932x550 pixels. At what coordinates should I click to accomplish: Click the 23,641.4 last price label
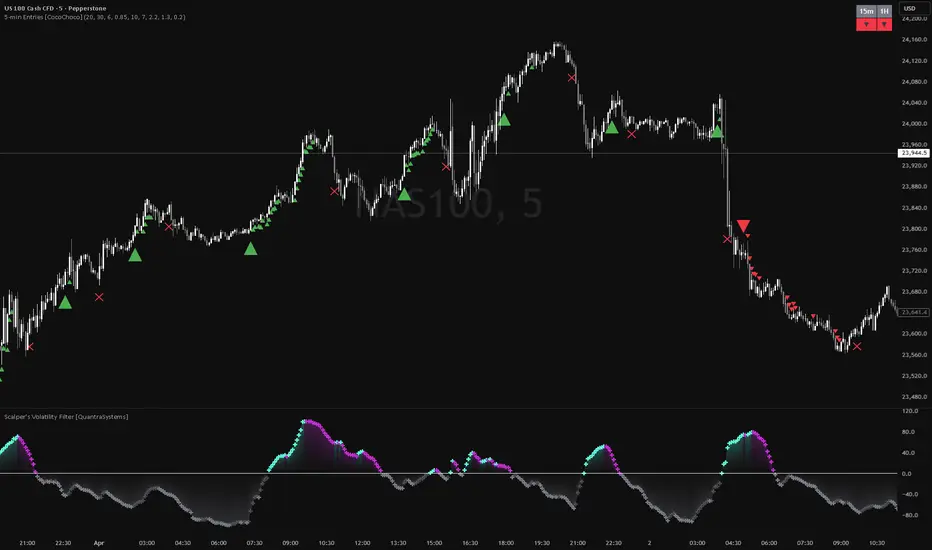[913, 312]
